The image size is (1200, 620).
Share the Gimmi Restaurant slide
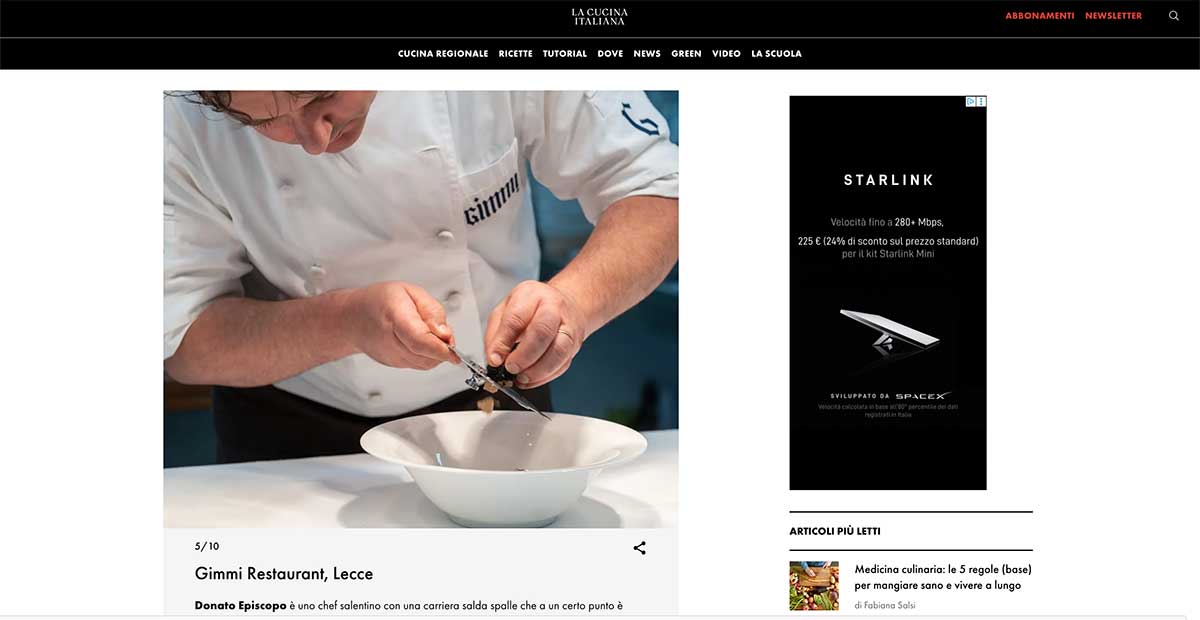pyautogui.click(x=639, y=548)
